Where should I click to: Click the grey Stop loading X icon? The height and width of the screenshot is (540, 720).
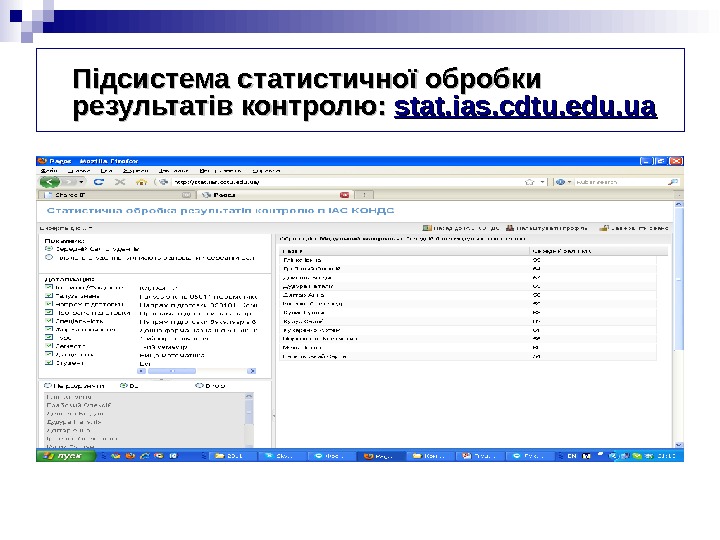pyautogui.click(x=120, y=182)
